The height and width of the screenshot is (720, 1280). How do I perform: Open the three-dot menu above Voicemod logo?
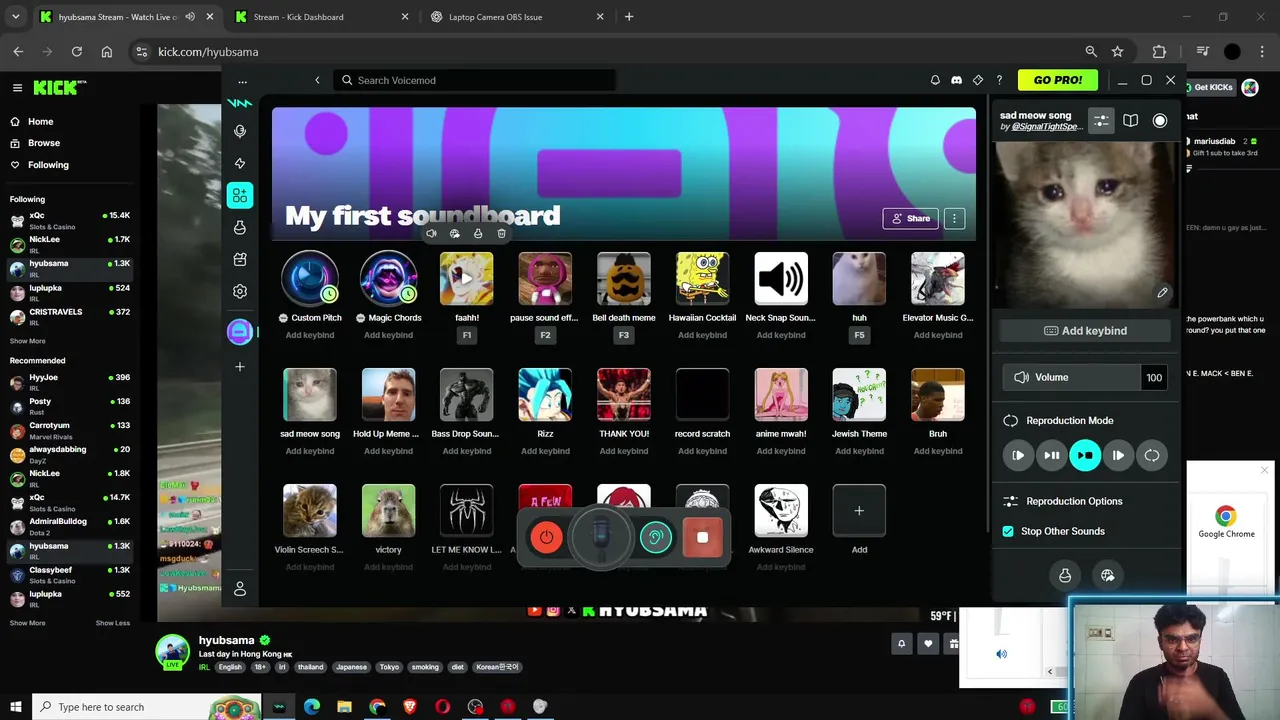click(x=242, y=82)
